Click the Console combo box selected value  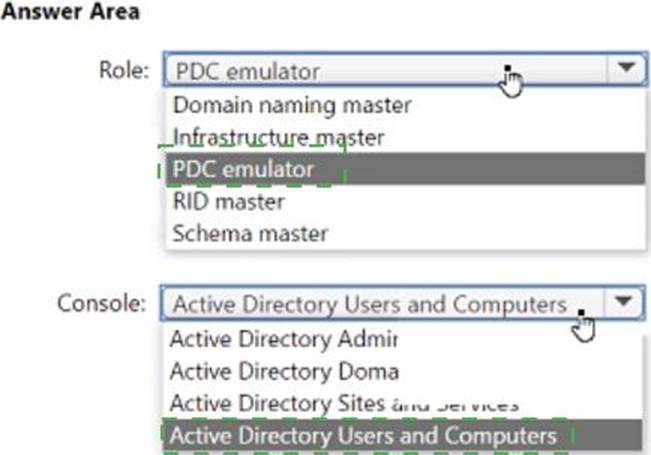click(370, 303)
